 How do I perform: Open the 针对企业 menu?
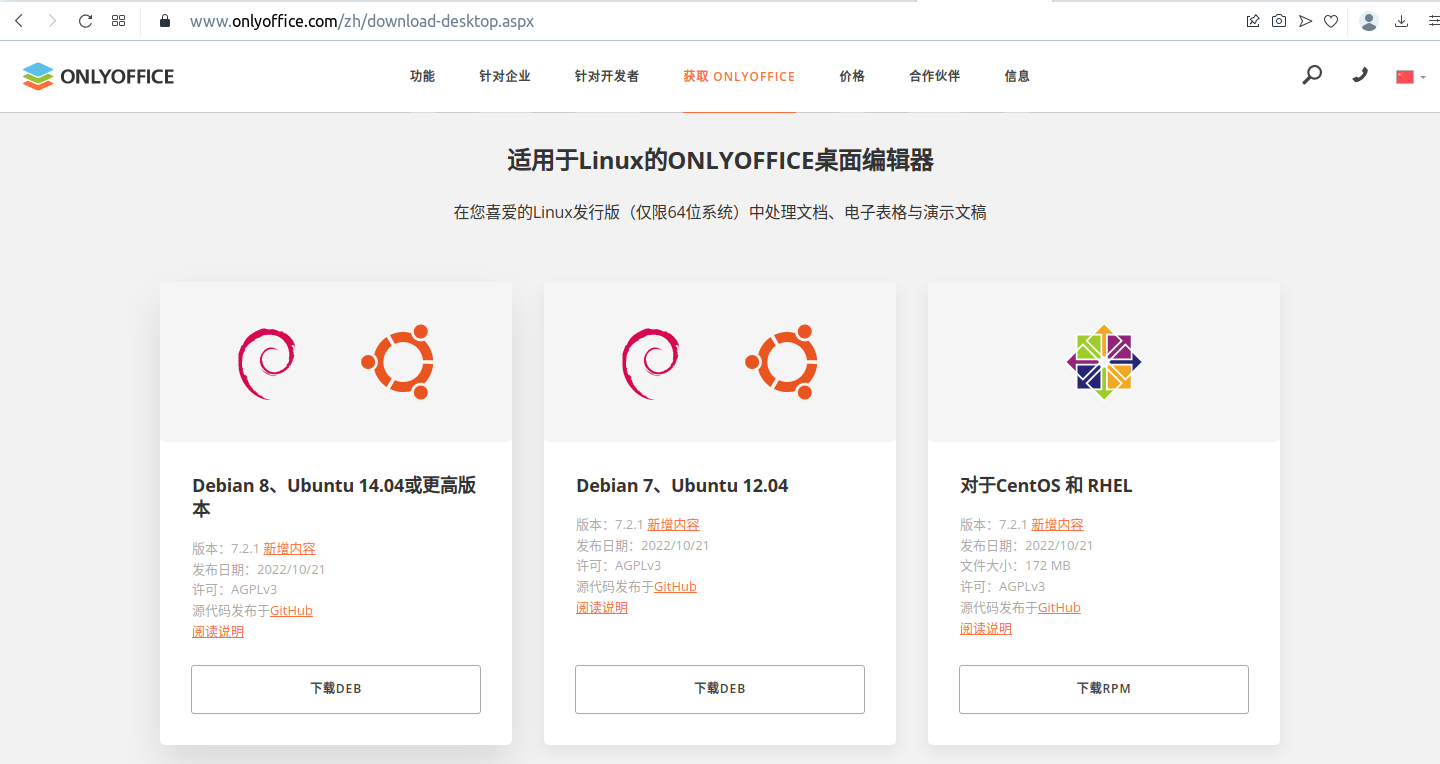point(505,76)
